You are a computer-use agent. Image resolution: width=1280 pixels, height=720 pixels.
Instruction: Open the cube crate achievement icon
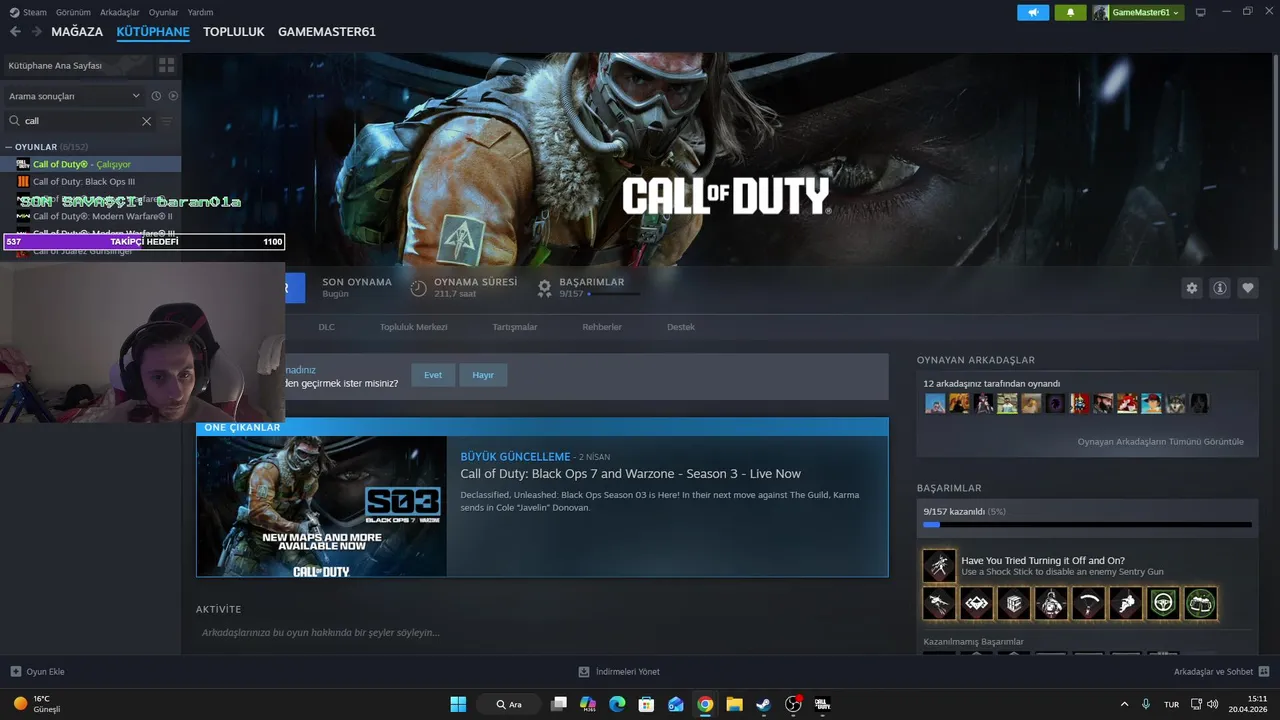coord(1014,603)
